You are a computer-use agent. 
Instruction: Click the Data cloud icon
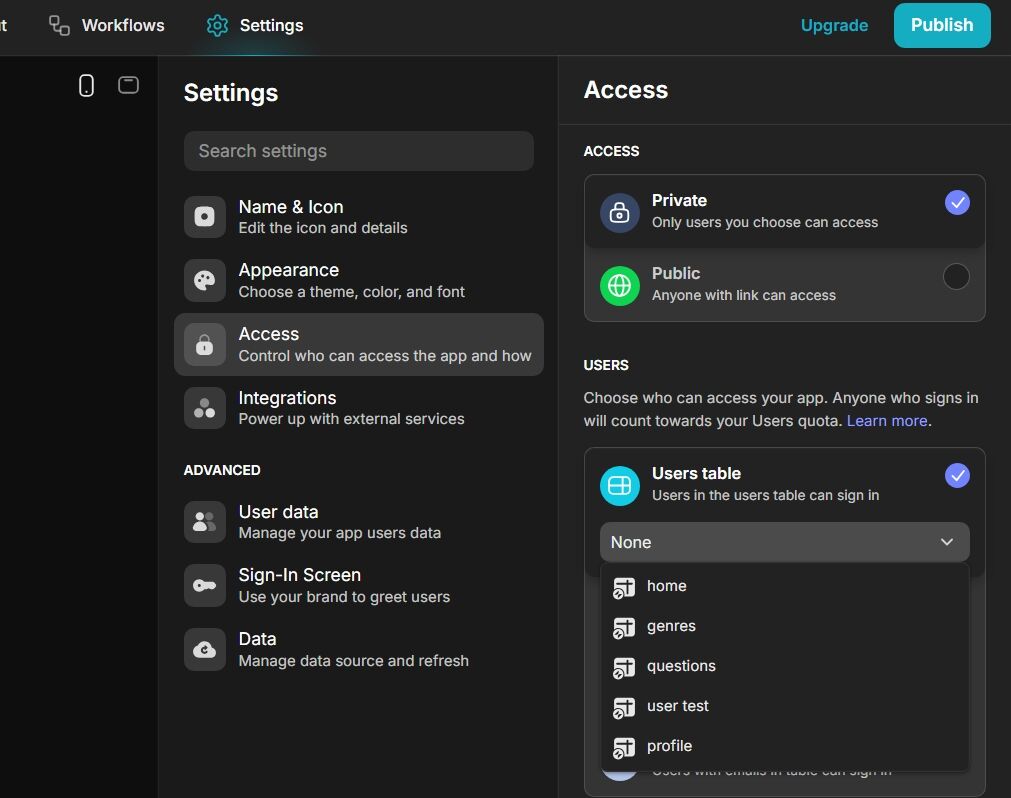click(x=204, y=649)
